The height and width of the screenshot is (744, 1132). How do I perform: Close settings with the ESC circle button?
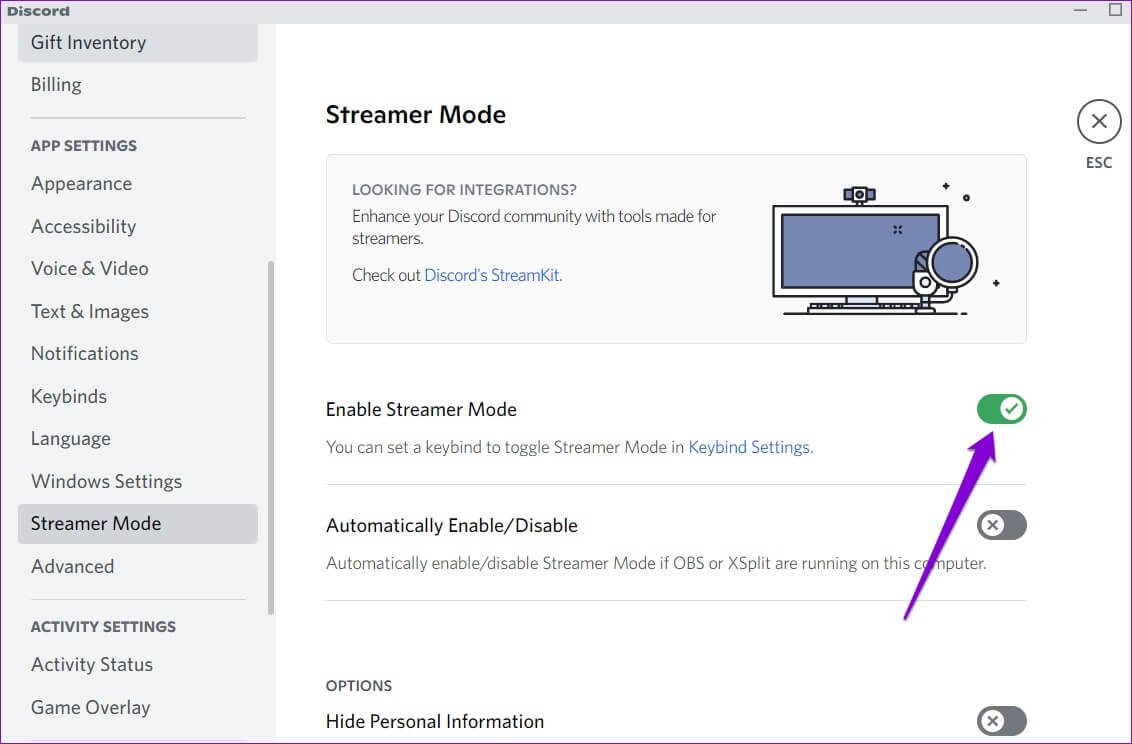tap(1099, 121)
